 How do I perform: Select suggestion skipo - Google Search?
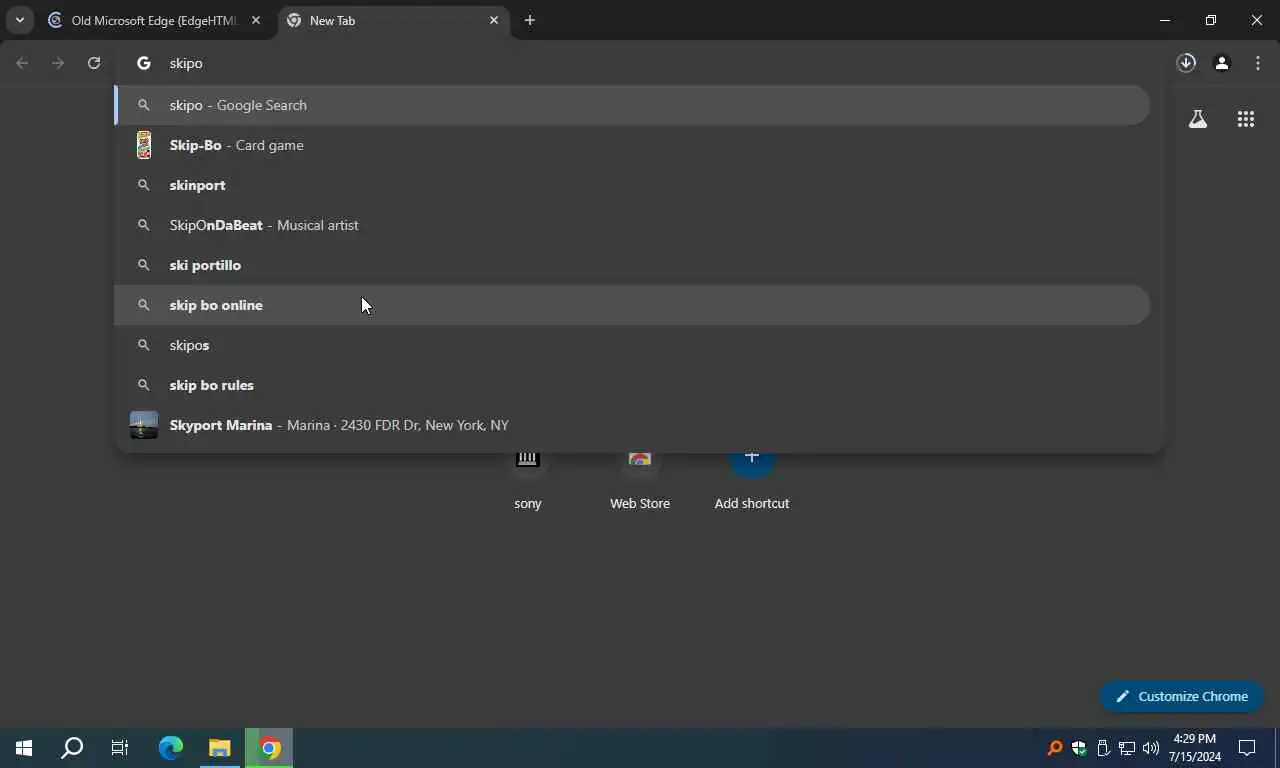(x=632, y=105)
